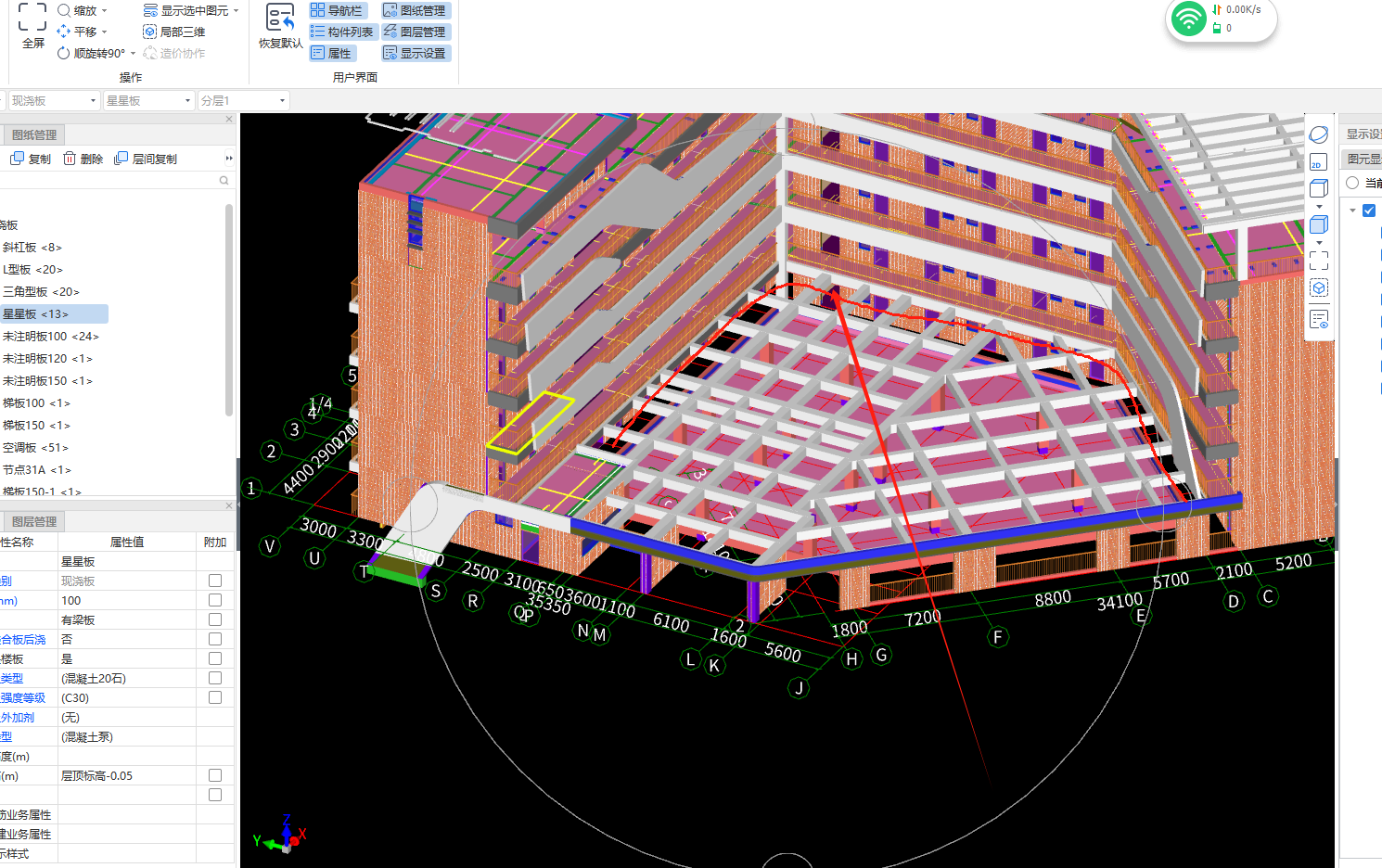Image resolution: width=1382 pixels, height=868 pixels.
Task: Open the 现浇板 component type combo box
Action: pyautogui.click(x=53, y=100)
